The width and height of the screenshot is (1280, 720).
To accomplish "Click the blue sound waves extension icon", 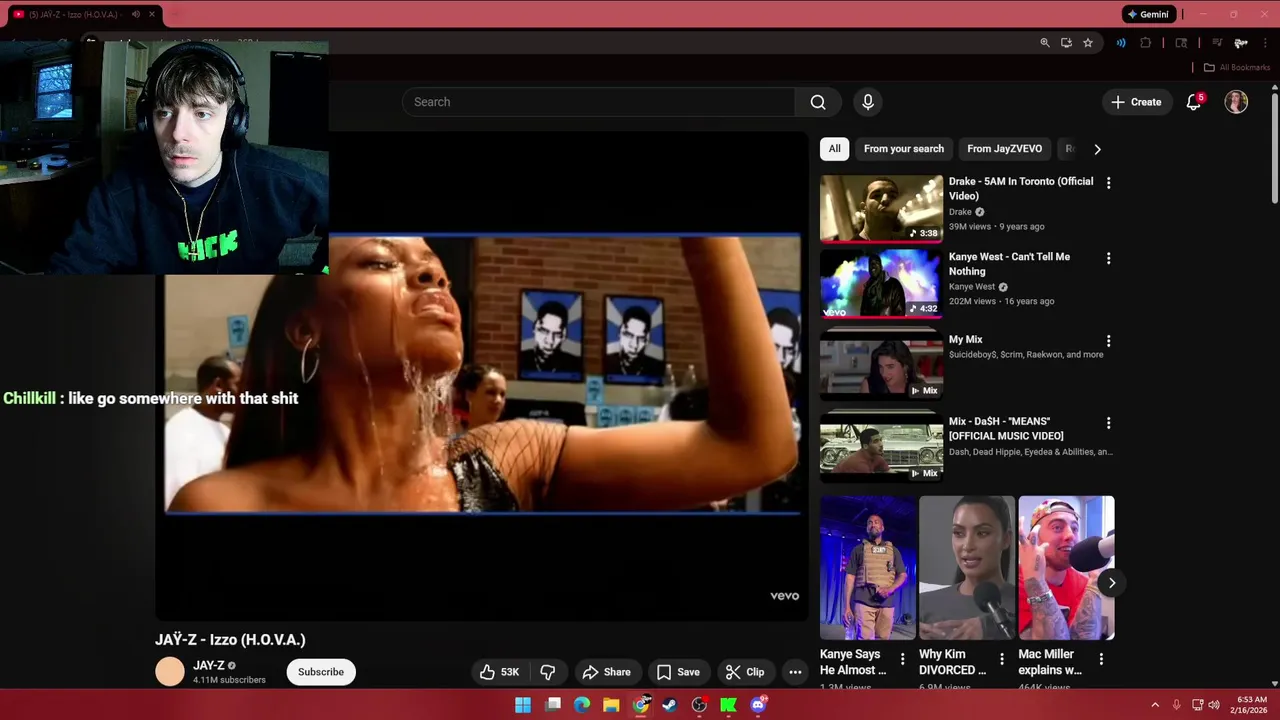I will (1121, 43).
